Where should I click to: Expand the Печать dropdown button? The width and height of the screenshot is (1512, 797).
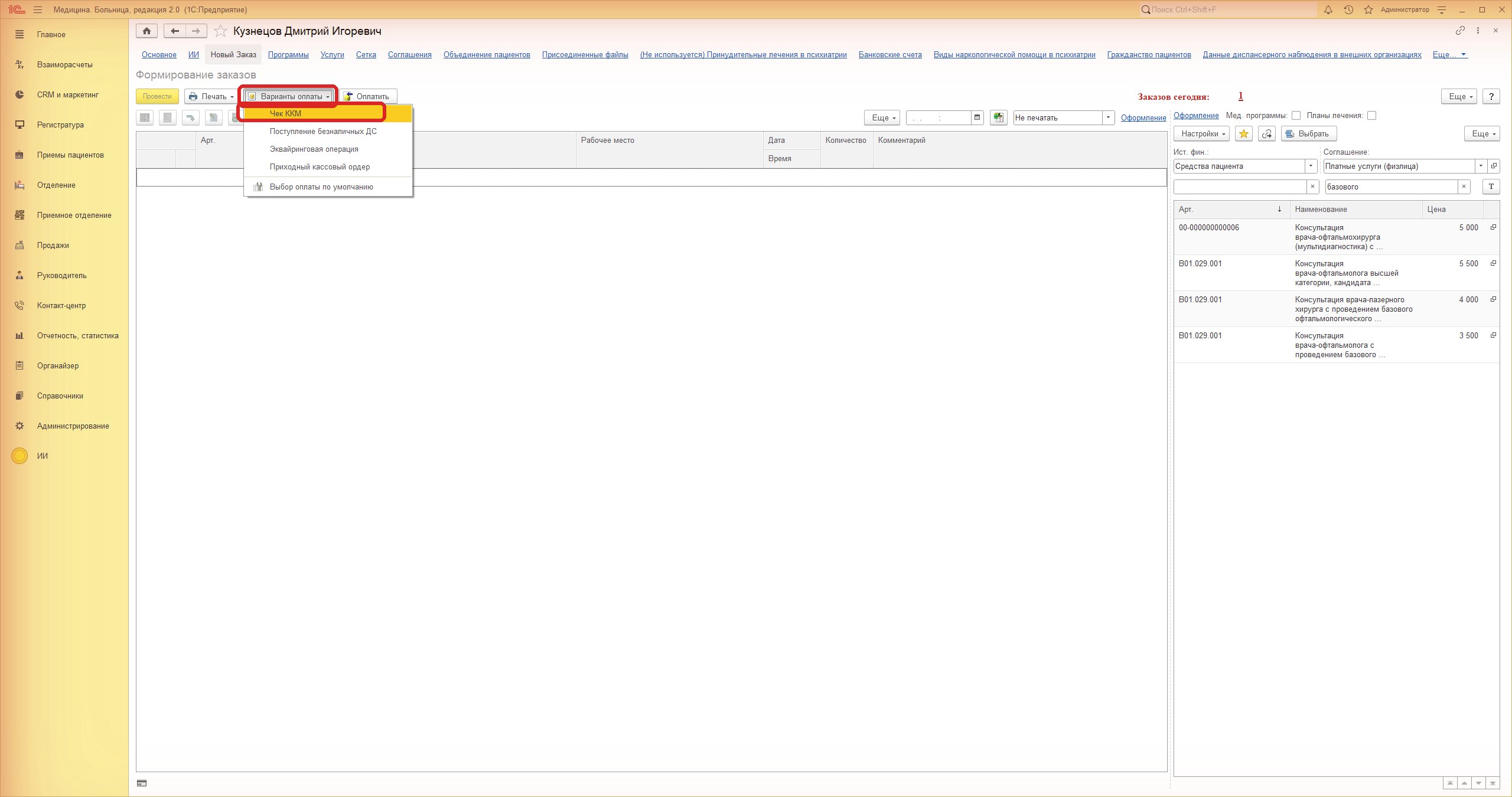(211, 96)
